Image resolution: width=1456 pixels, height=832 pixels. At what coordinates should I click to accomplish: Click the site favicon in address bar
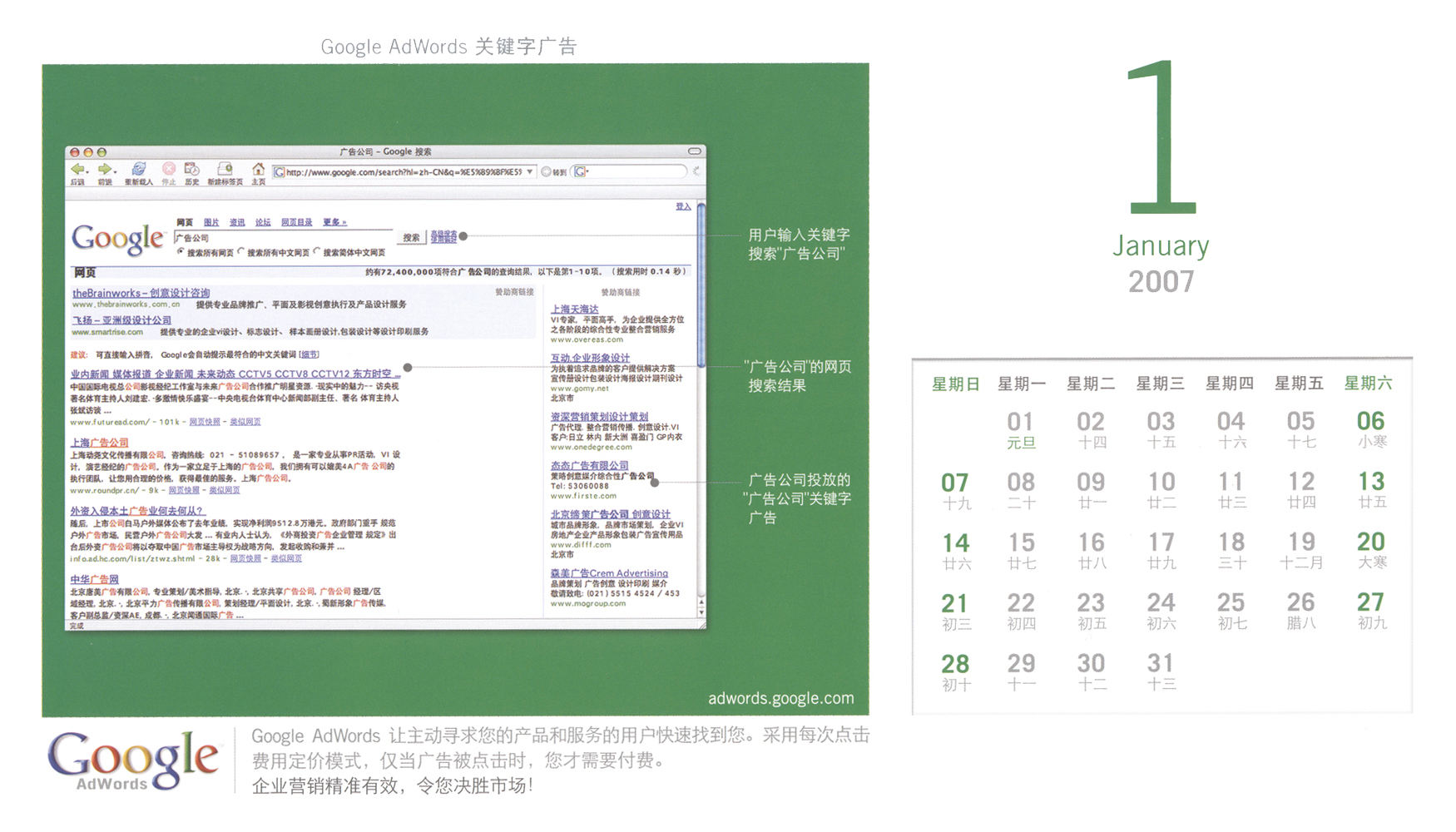point(280,172)
